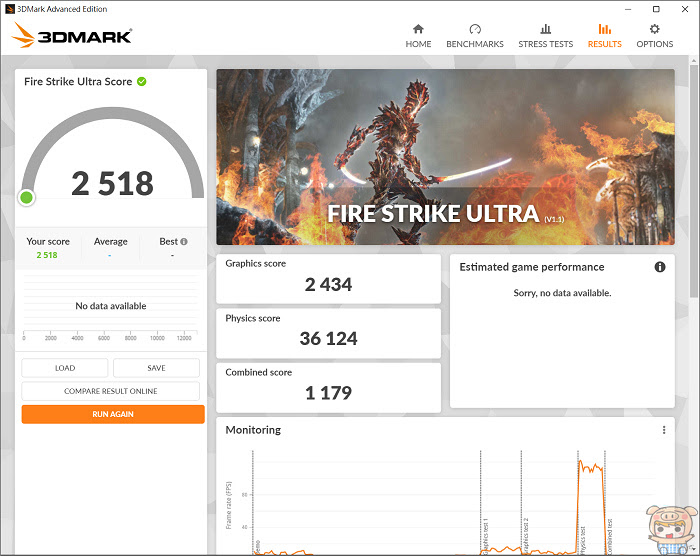Click the Graphics score value 2 434

(x=328, y=284)
